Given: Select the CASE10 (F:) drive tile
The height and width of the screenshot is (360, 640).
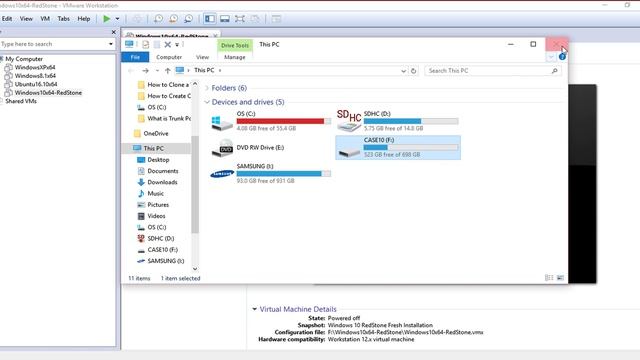Looking at the screenshot, I should (x=398, y=147).
